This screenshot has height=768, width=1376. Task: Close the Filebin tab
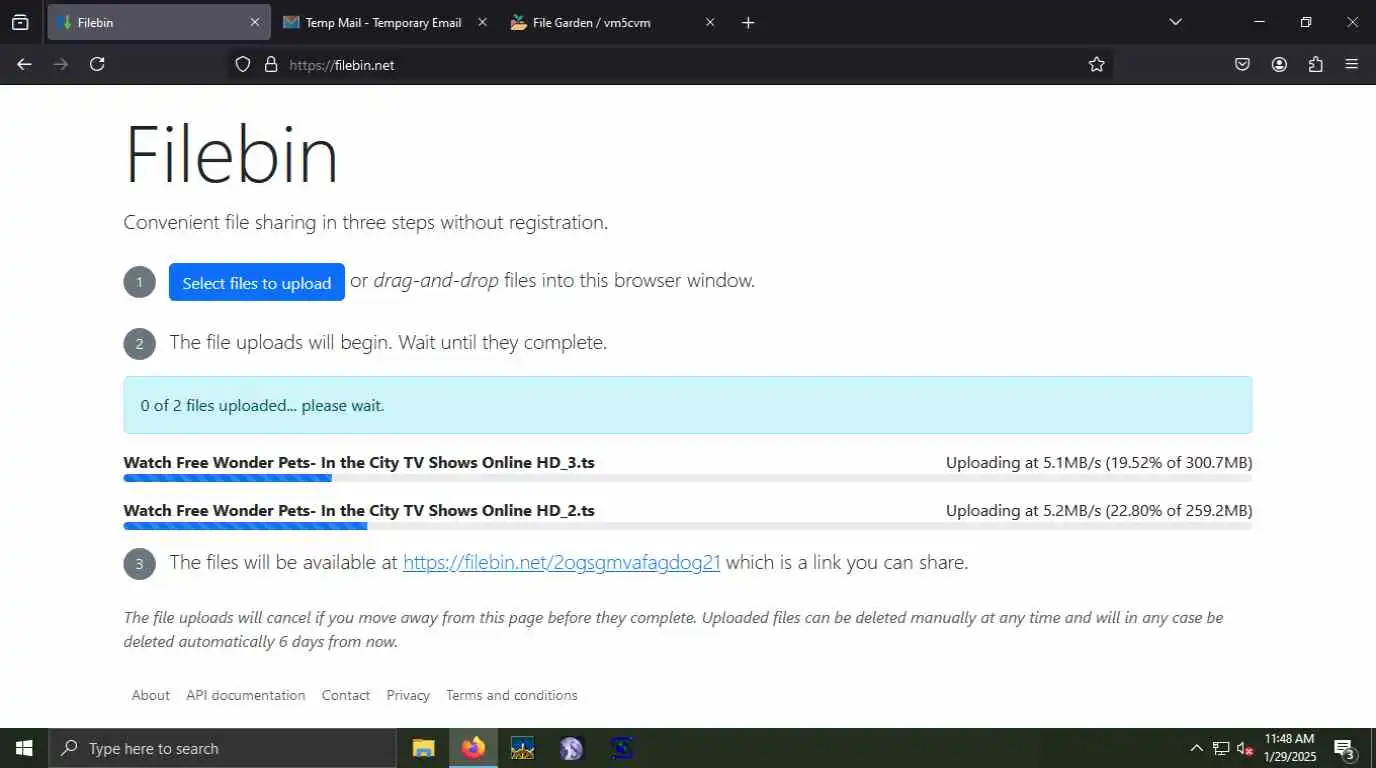254,22
